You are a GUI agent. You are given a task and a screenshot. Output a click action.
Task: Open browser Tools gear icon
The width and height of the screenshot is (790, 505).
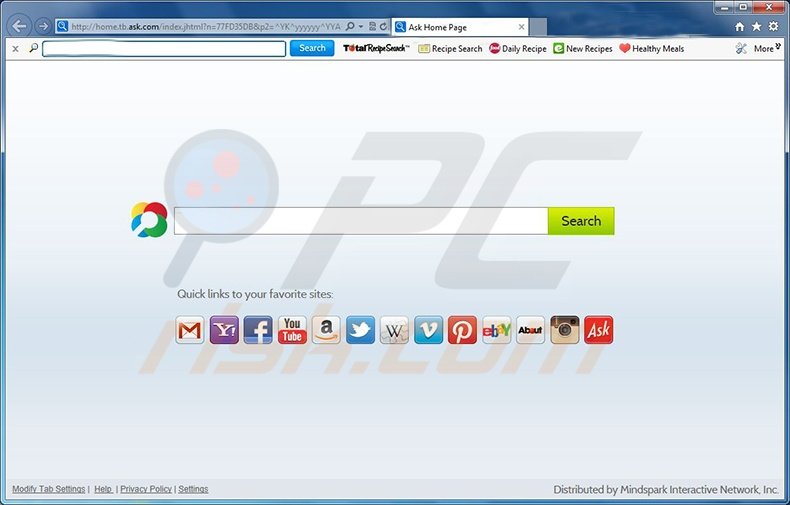[773, 26]
